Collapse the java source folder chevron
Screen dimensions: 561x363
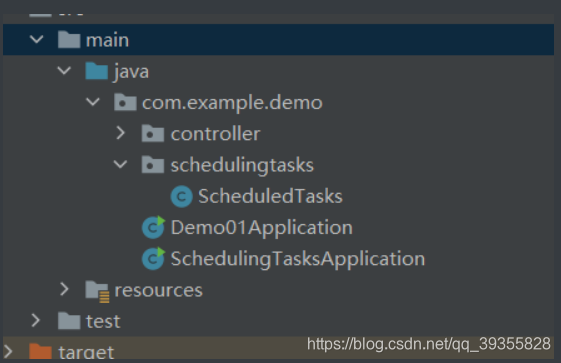pos(64,70)
